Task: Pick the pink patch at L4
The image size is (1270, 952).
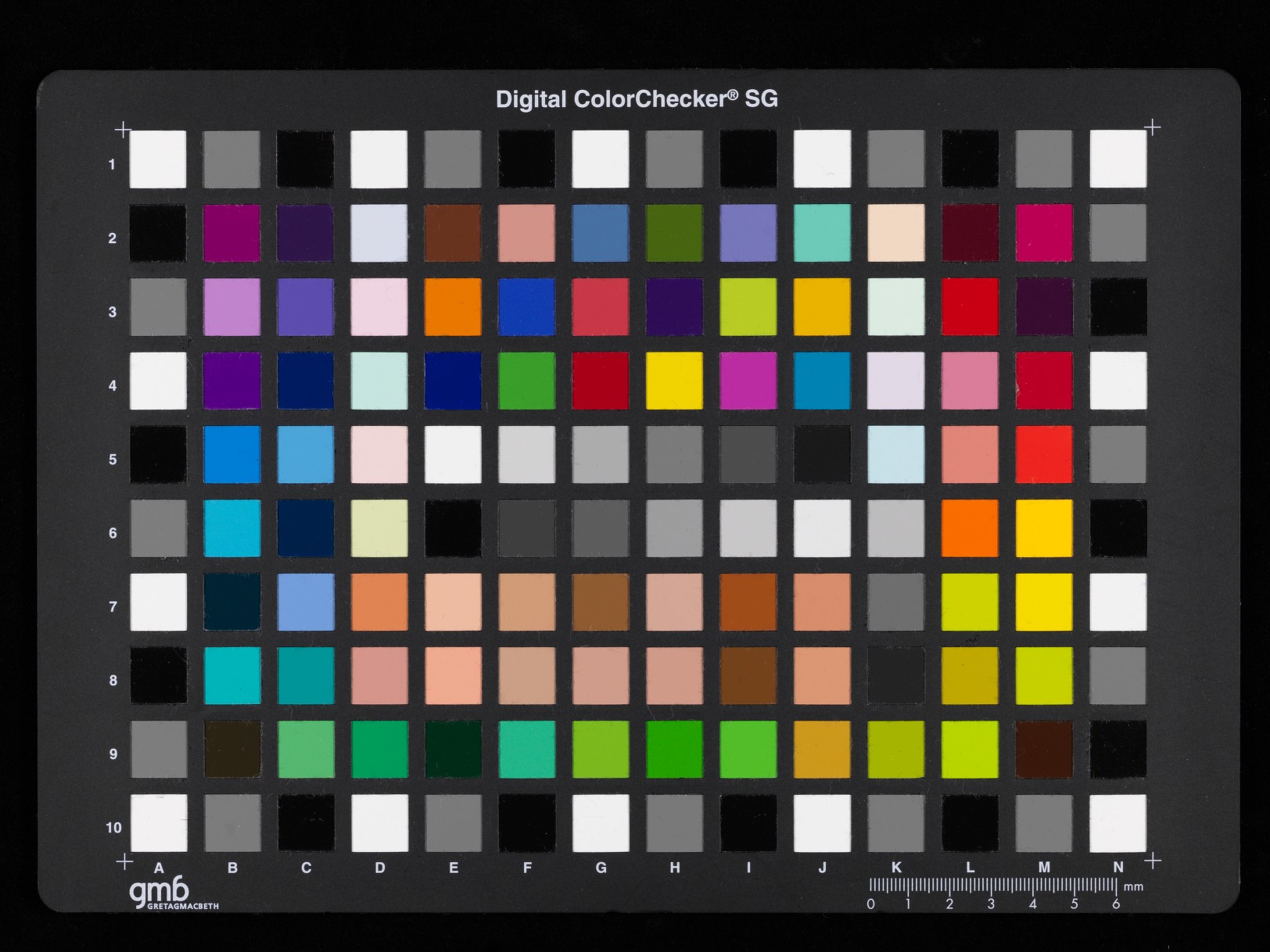Action: coord(970,381)
